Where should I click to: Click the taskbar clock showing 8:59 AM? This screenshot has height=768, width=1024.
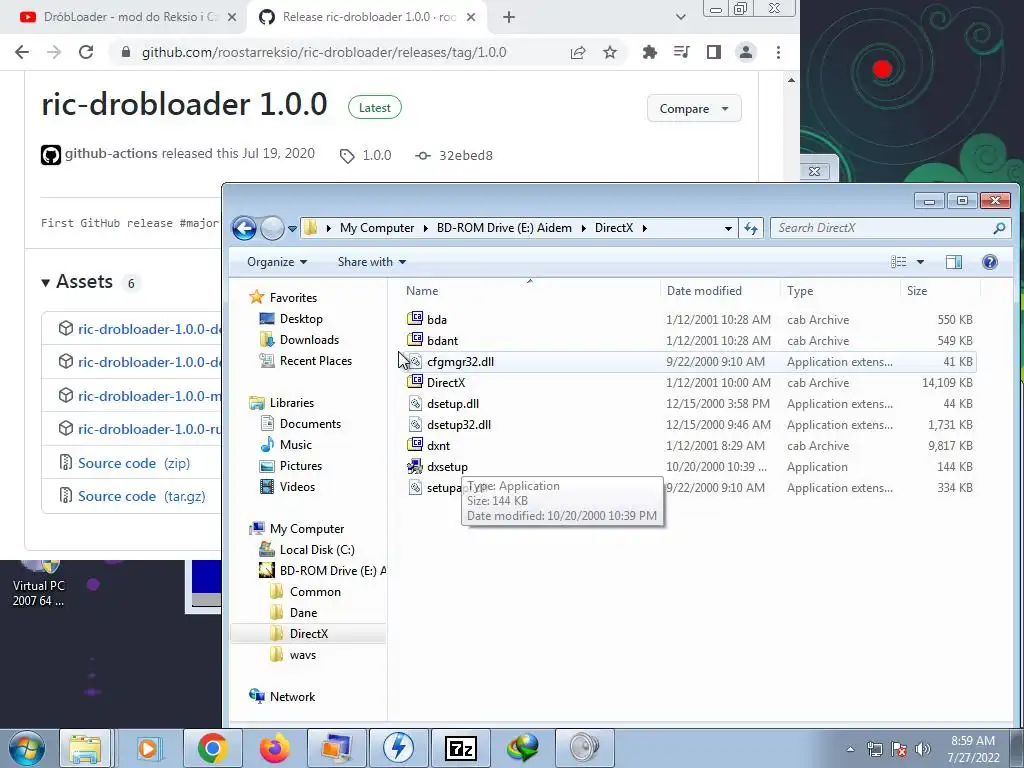tap(973, 749)
